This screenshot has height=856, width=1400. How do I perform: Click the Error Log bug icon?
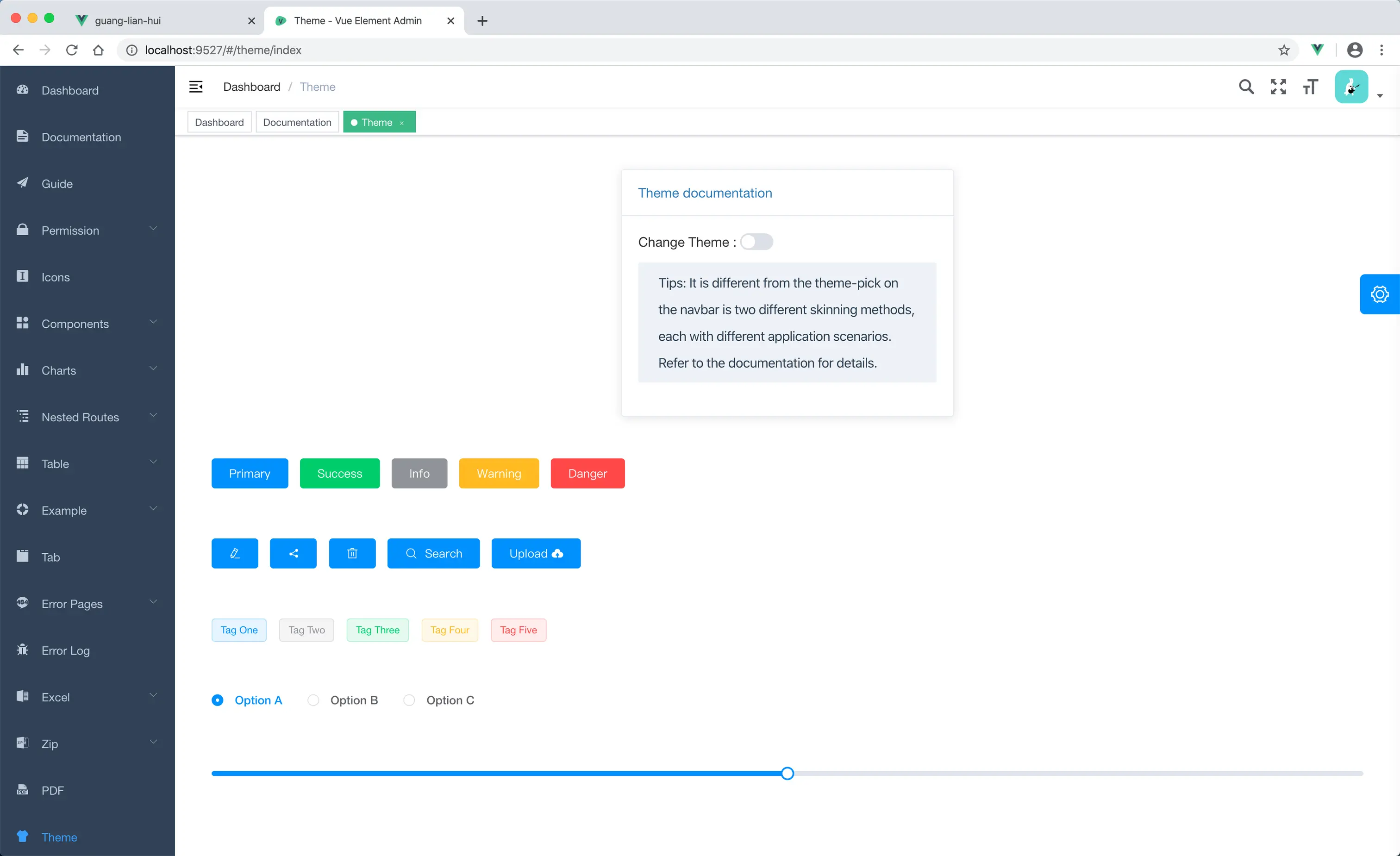point(22,650)
